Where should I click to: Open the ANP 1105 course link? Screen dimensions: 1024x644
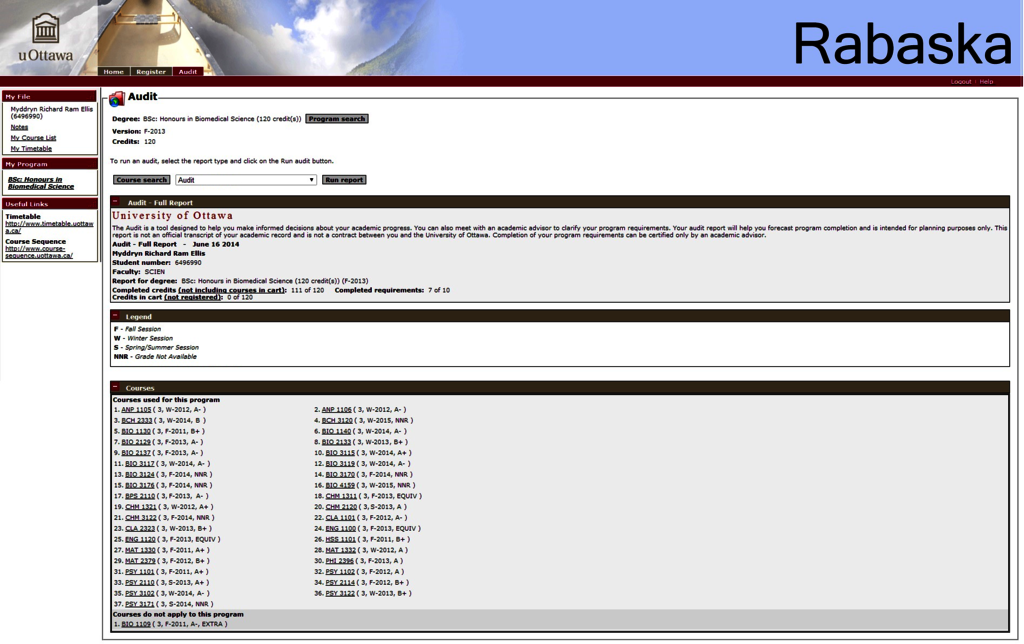136,410
